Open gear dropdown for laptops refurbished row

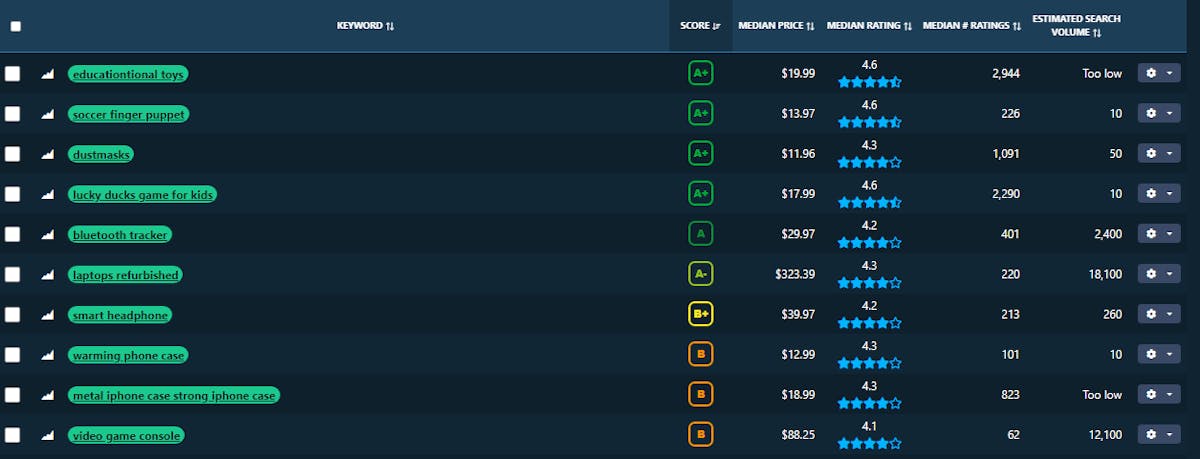(x=1159, y=274)
